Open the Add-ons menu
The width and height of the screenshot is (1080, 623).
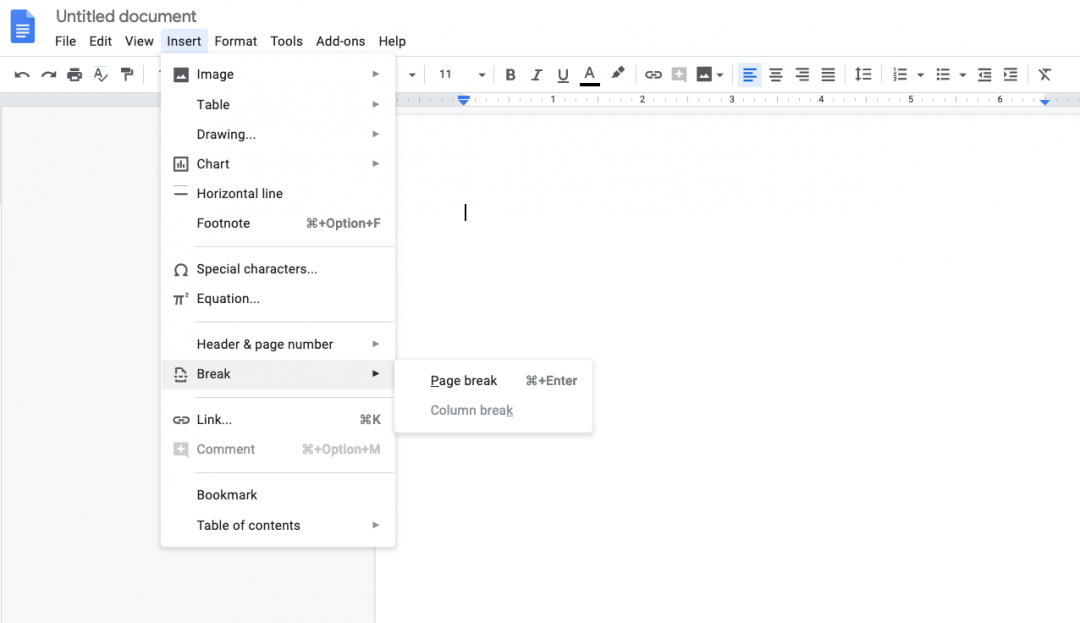click(340, 41)
